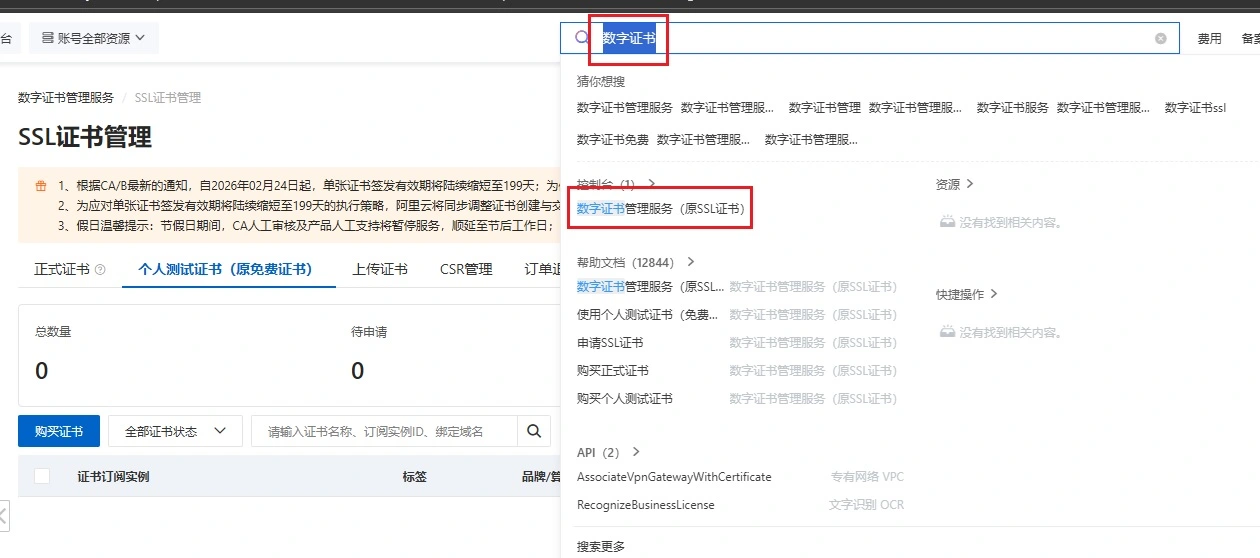Open RecognizeBusinessLicense API result
Image resolution: width=1260 pixels, height=558 pixels.
pos(646,505)
